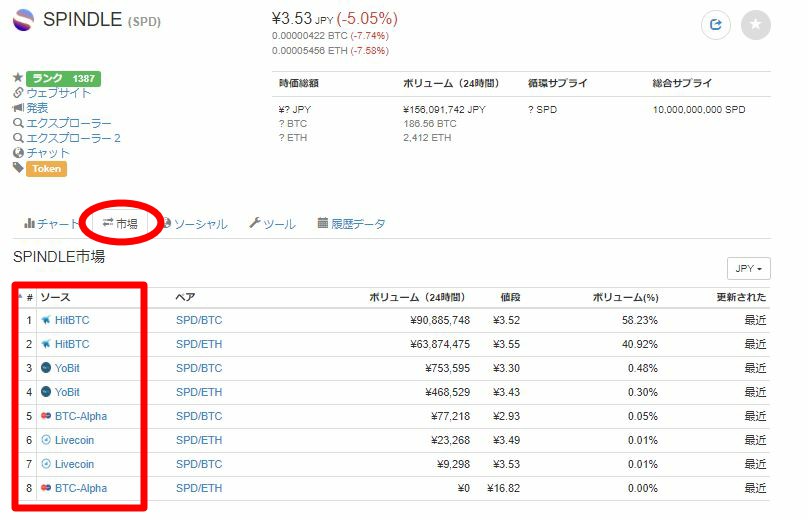Screen dimensions: 808x520
Task: Open HitBTC link in row 1
Action: point(72,320)
